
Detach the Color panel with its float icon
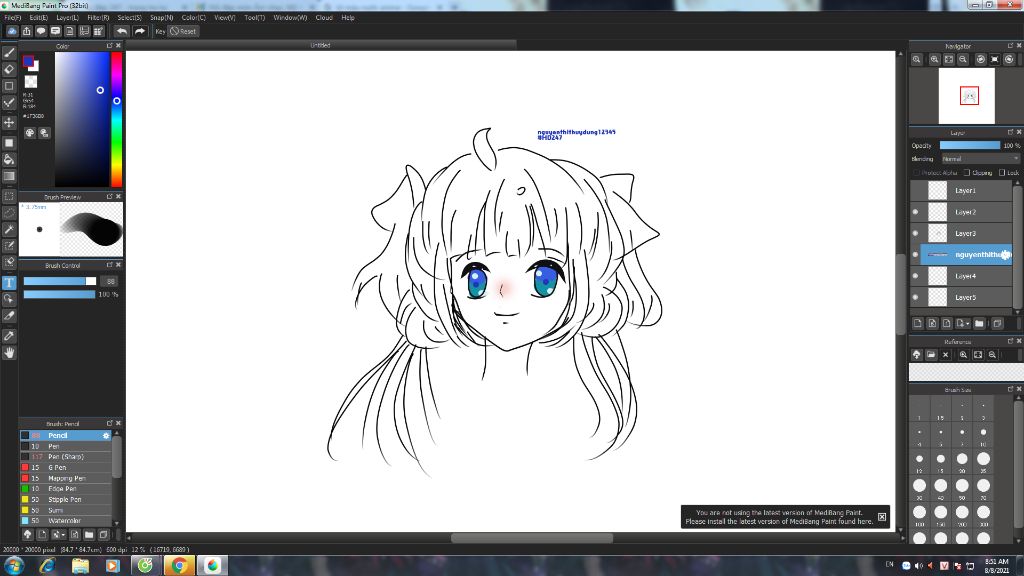tap(110, 46)
